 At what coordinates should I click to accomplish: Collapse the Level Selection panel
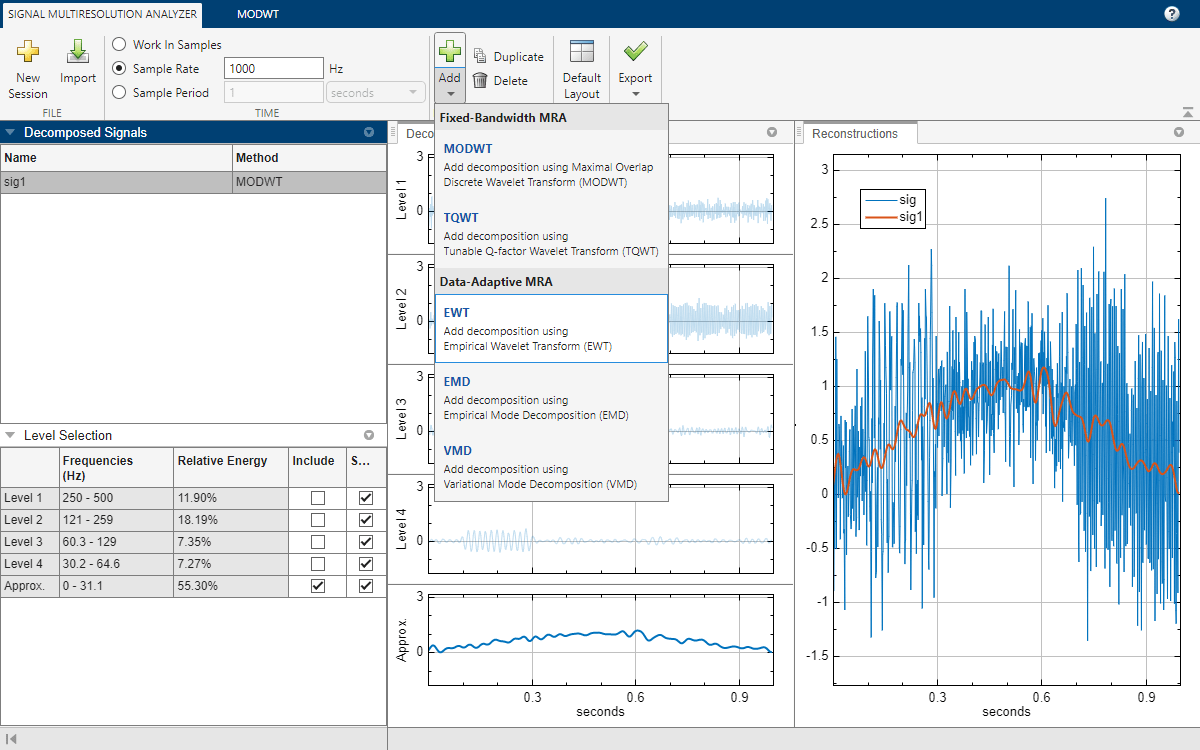tap(11, 436)
